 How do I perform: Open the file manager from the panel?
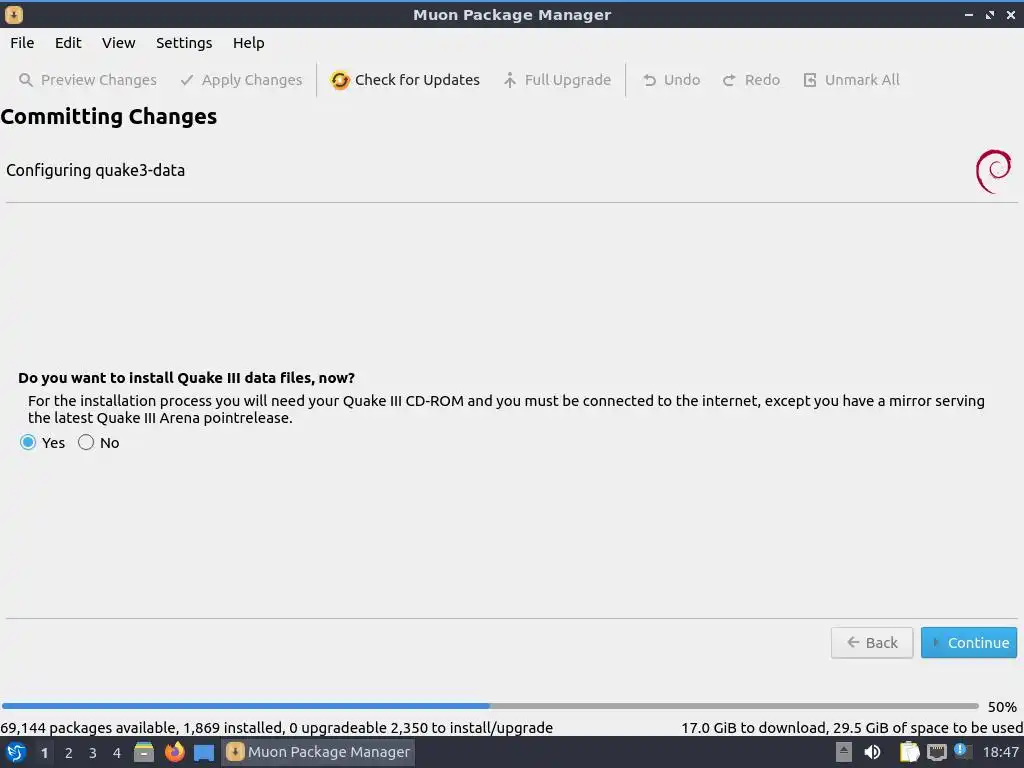click(x=144, y=752)
